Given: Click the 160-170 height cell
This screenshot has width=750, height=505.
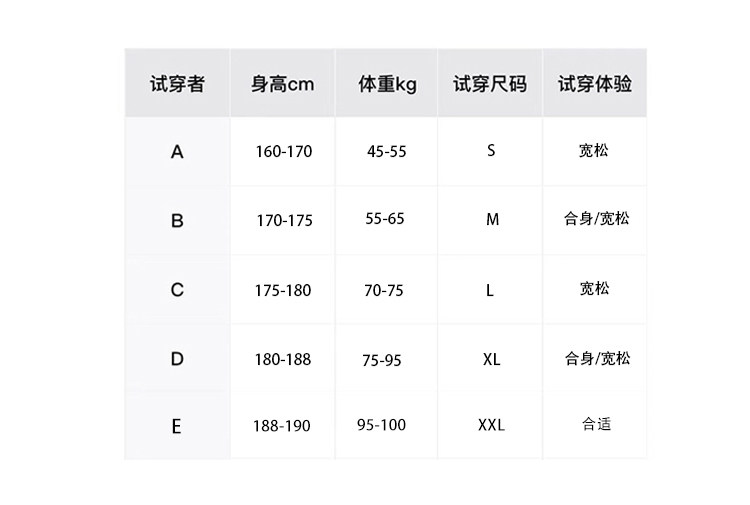Looking at the screenshot, I should 283,152.
